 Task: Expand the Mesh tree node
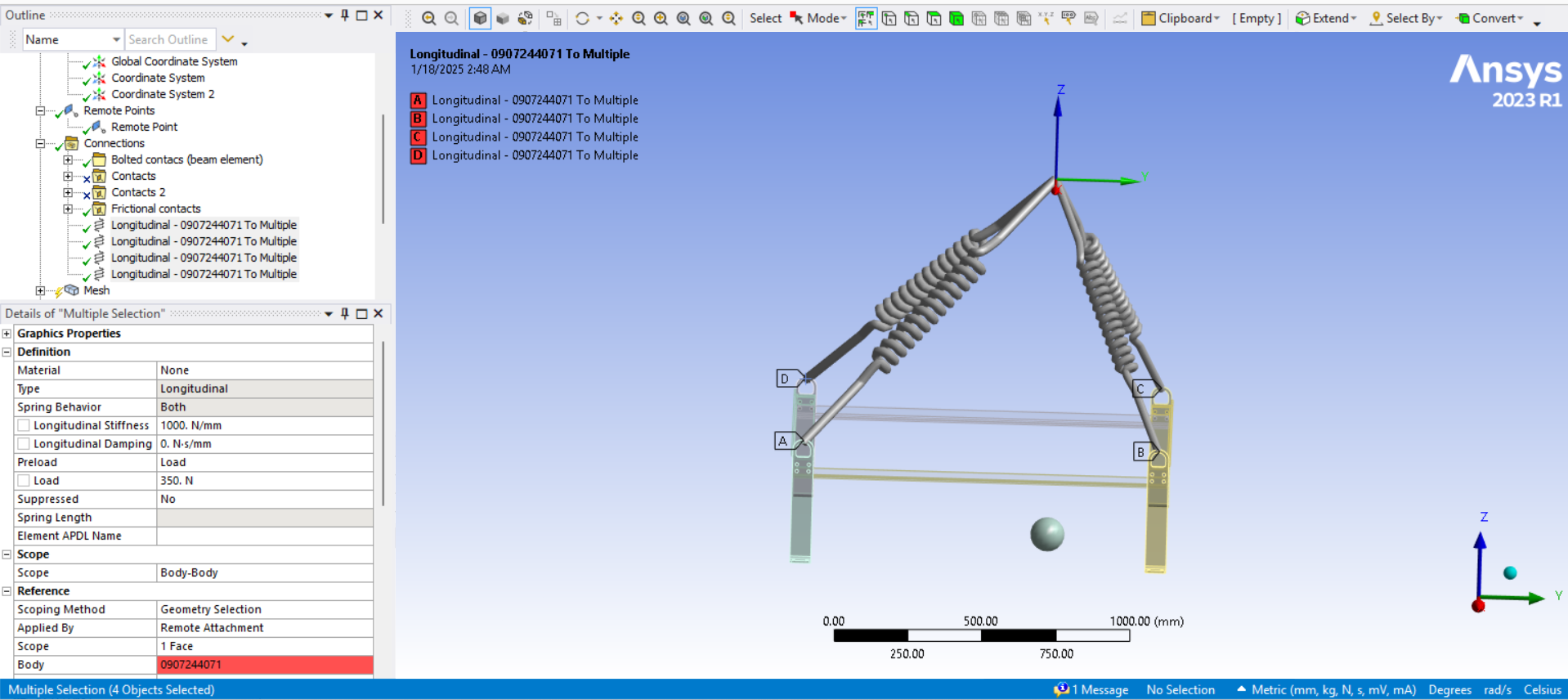pyautogui.click(x=40, y=290)
